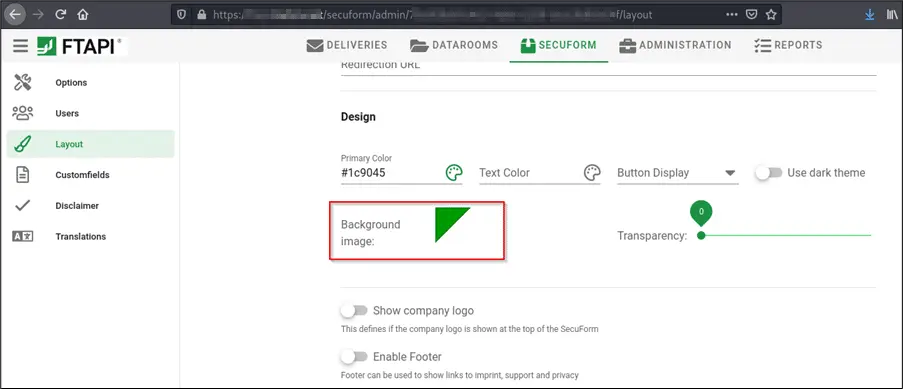This screenshot has width=903, height=389.
Task: Click the Transparency slider handle
Action: point(701,235)
